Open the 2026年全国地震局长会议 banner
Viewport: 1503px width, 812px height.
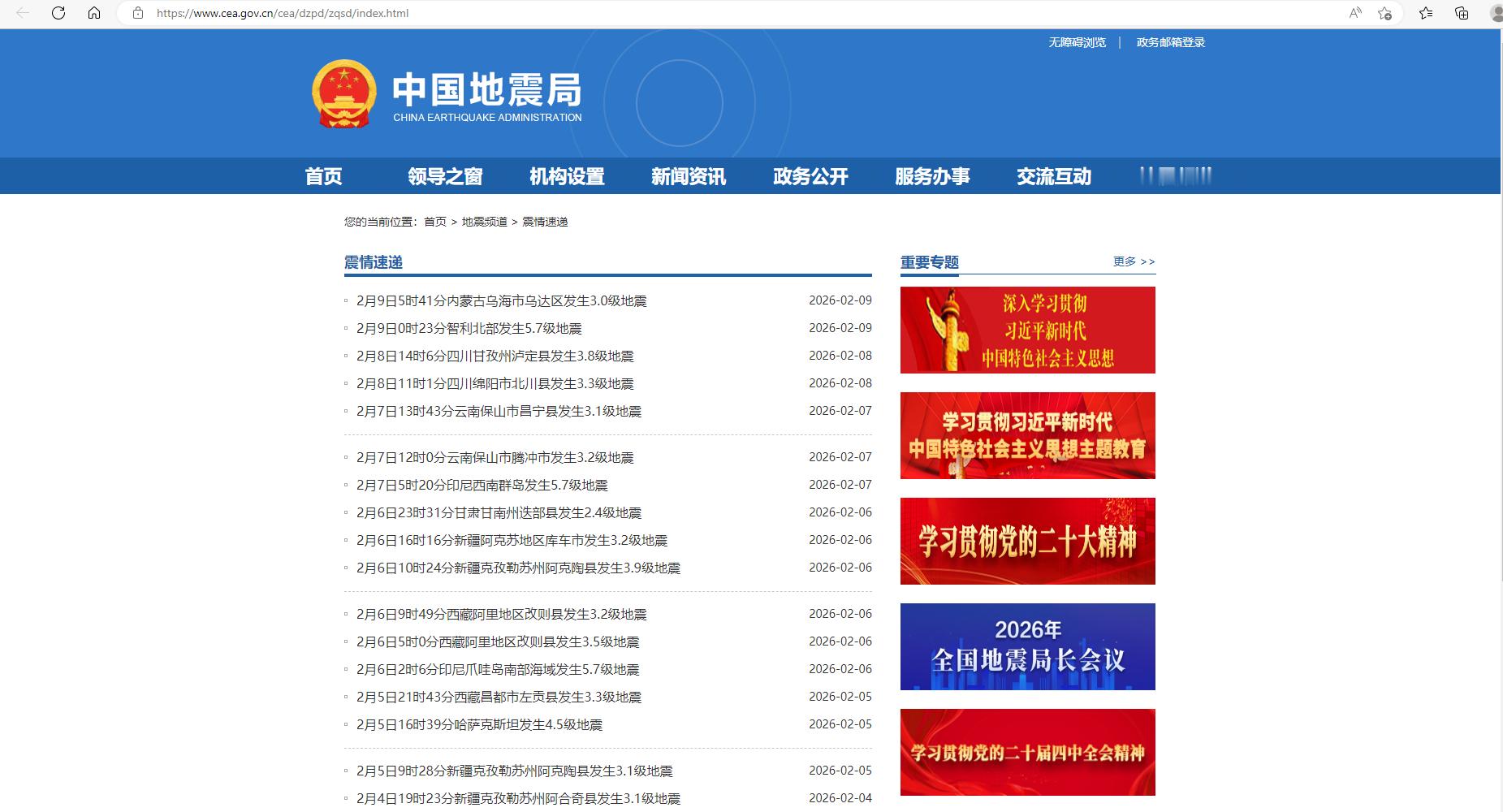[x=1026, y=646]
